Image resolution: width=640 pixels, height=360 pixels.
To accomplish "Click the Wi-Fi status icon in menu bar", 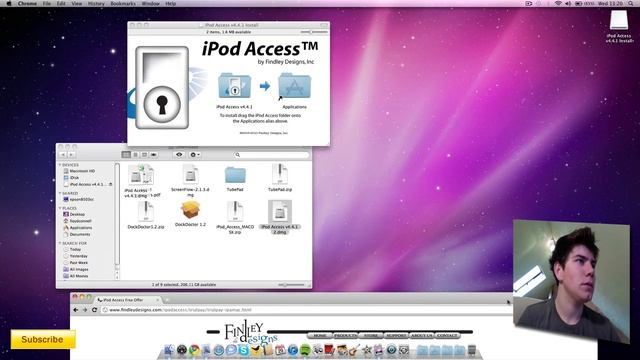I will pos(558,3).
